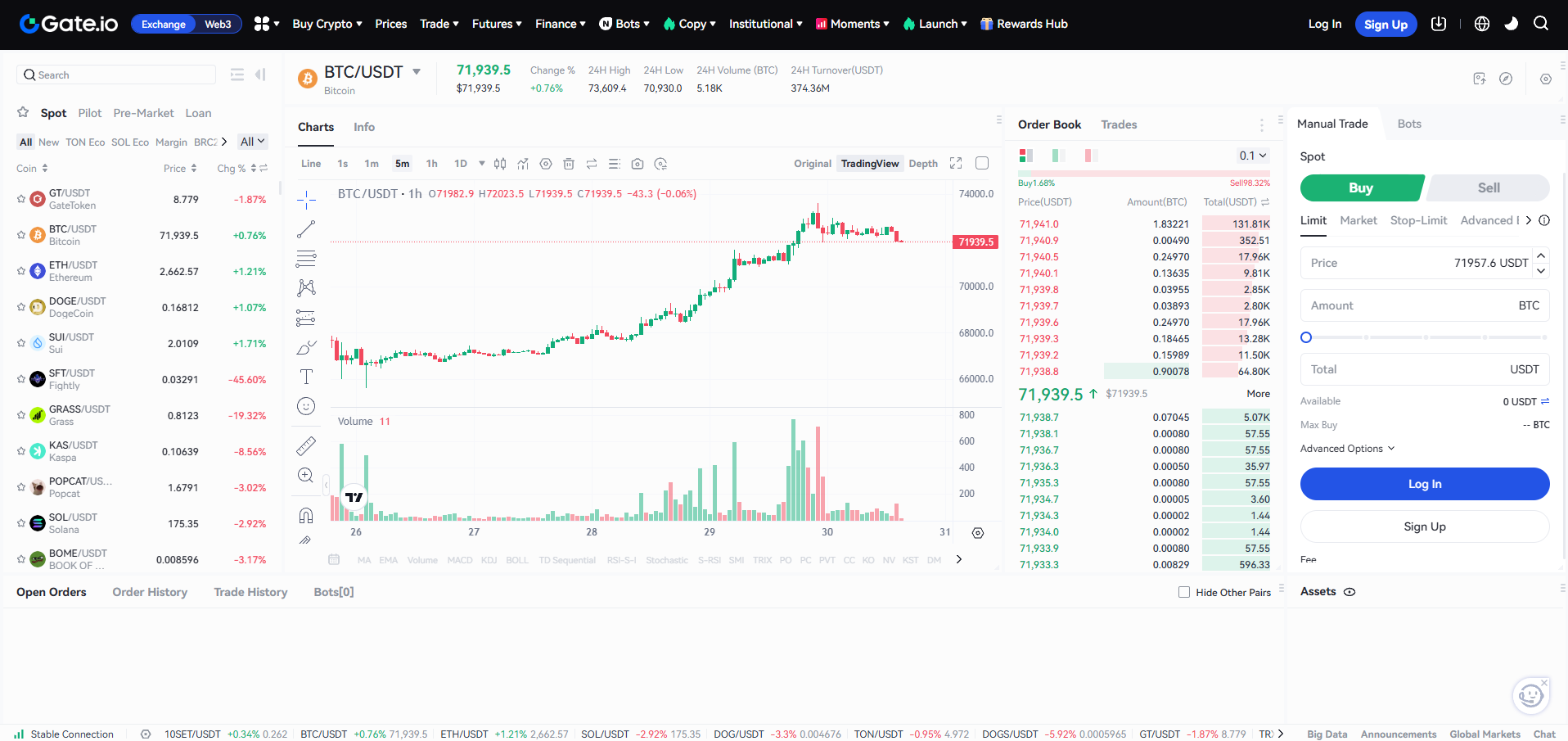Expand the chart to fullscreen
Viewport: 1568px width, 741px height.
[x=956, y=163]
